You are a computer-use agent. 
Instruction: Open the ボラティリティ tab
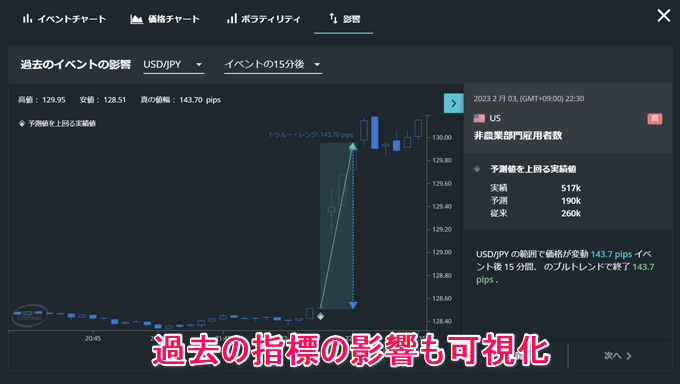(x=263, y=19)
